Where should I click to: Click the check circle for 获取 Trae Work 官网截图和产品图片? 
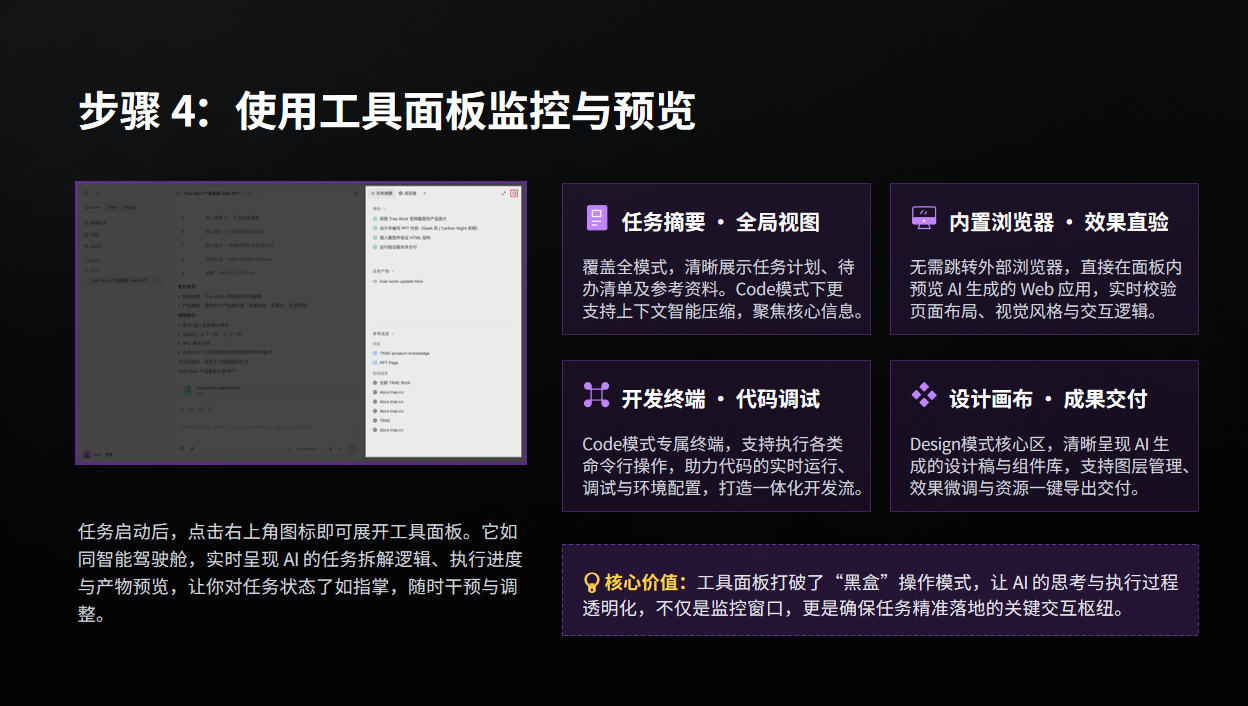click(375, 219)
